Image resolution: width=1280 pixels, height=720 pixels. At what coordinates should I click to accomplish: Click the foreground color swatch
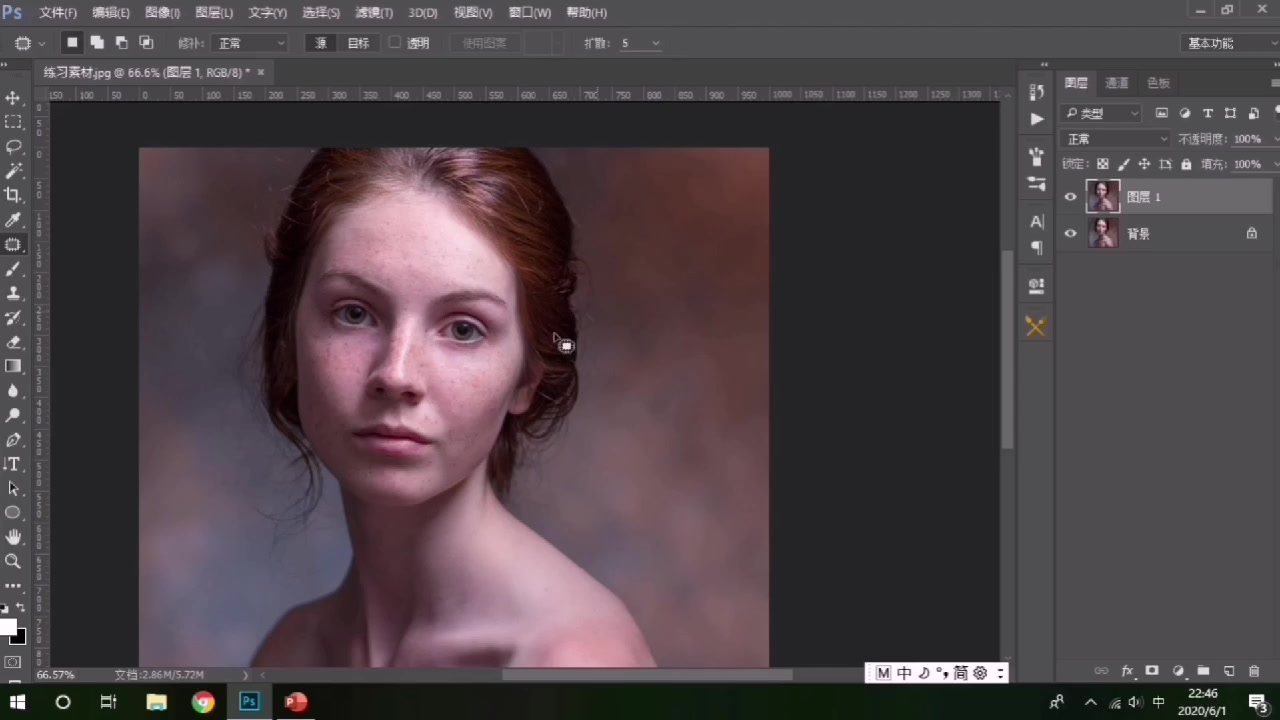8,627
